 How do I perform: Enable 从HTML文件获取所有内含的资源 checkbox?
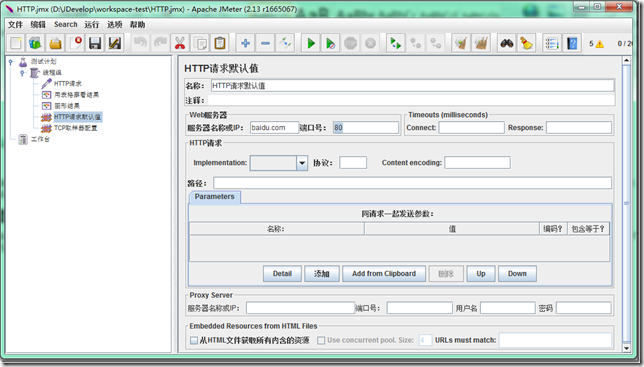[194, 340]
